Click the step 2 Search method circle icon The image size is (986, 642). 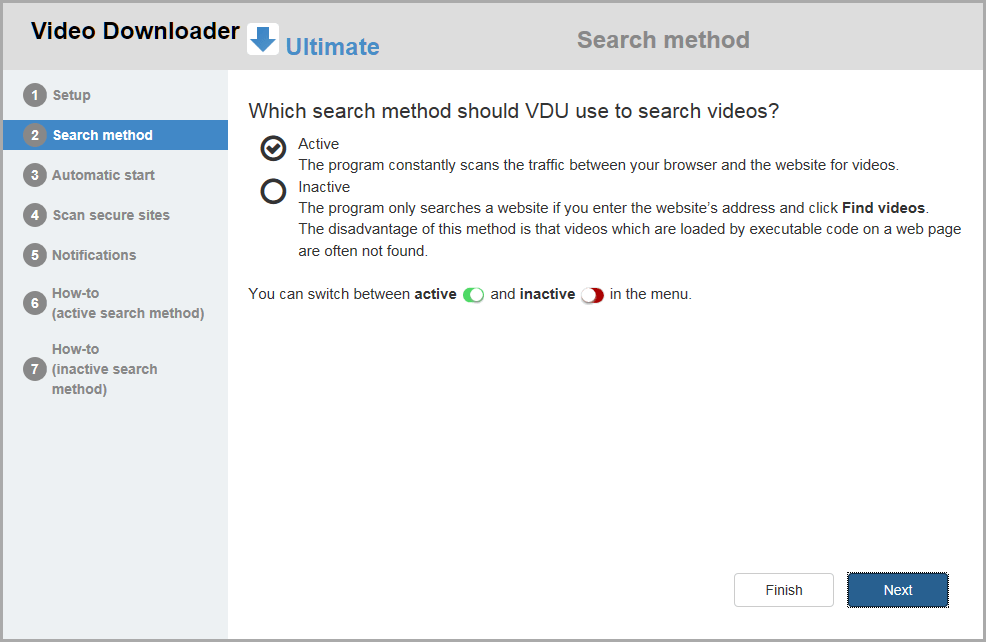34,135
